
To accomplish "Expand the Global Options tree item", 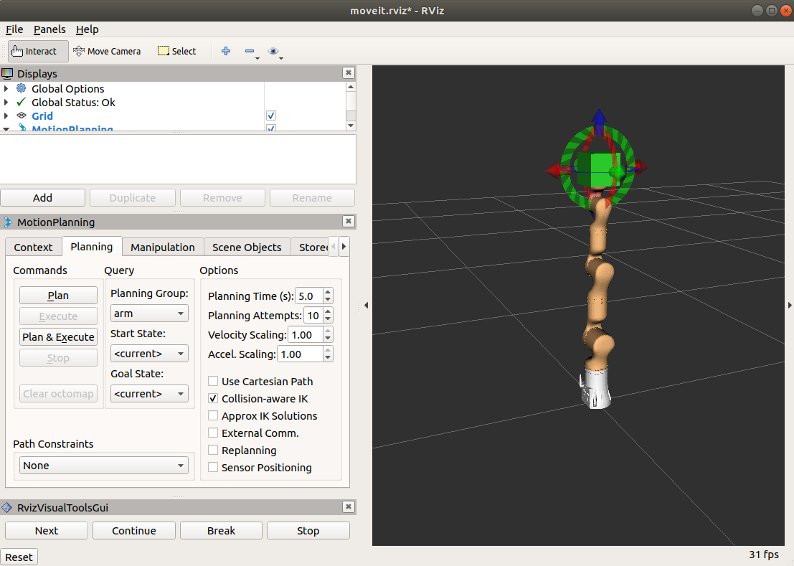I will tap(7, 89).
